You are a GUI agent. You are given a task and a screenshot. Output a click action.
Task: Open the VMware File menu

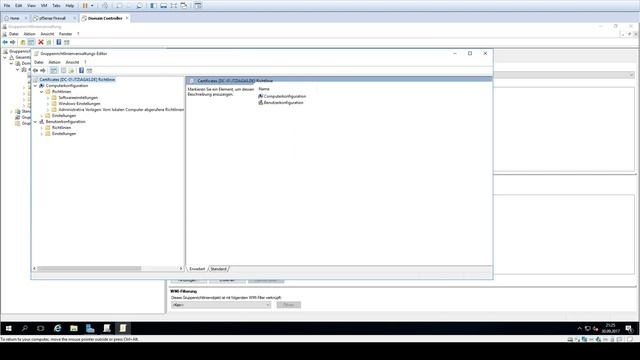pos(7,6)
